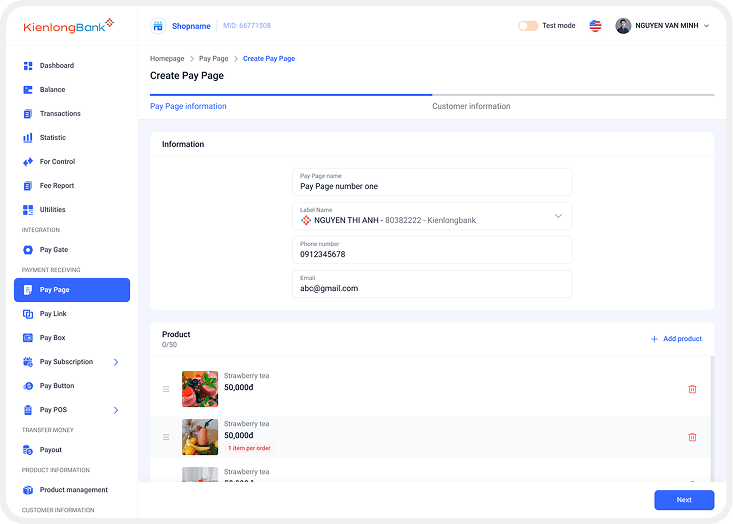
Task: Click the For Control arrows icon
Action: 28,162
